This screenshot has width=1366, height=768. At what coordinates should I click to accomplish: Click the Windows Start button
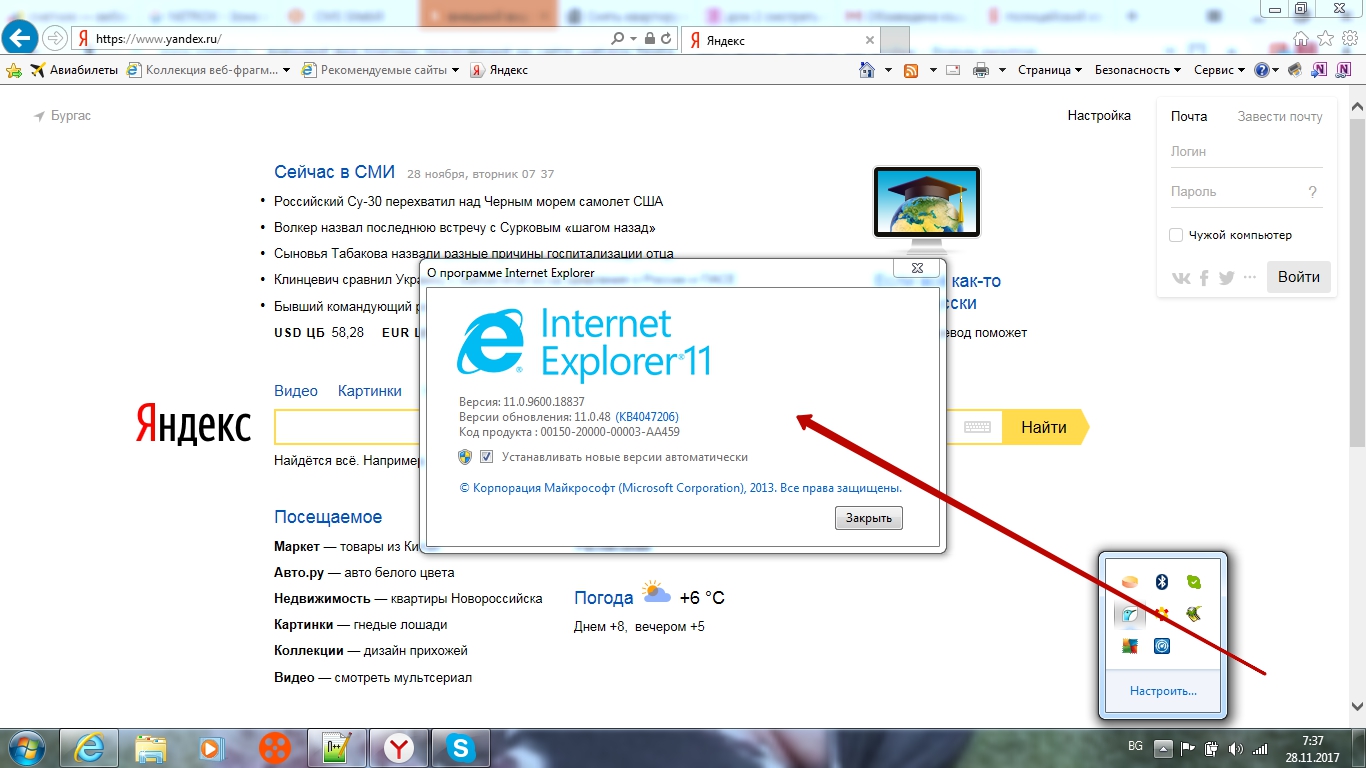(x=26, y=747)
